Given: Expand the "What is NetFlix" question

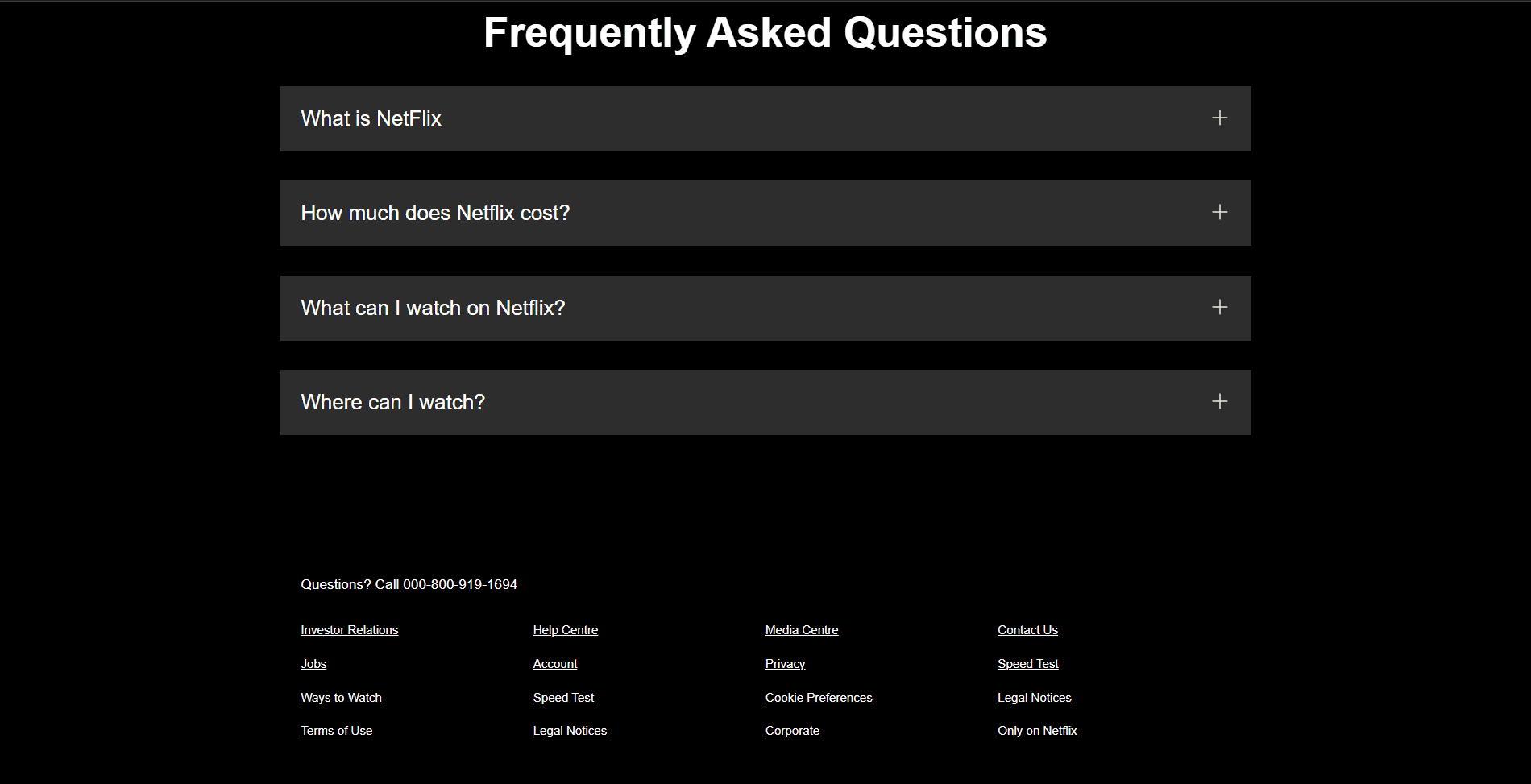Looking at the screenshot, I should (x=765, y=118).
